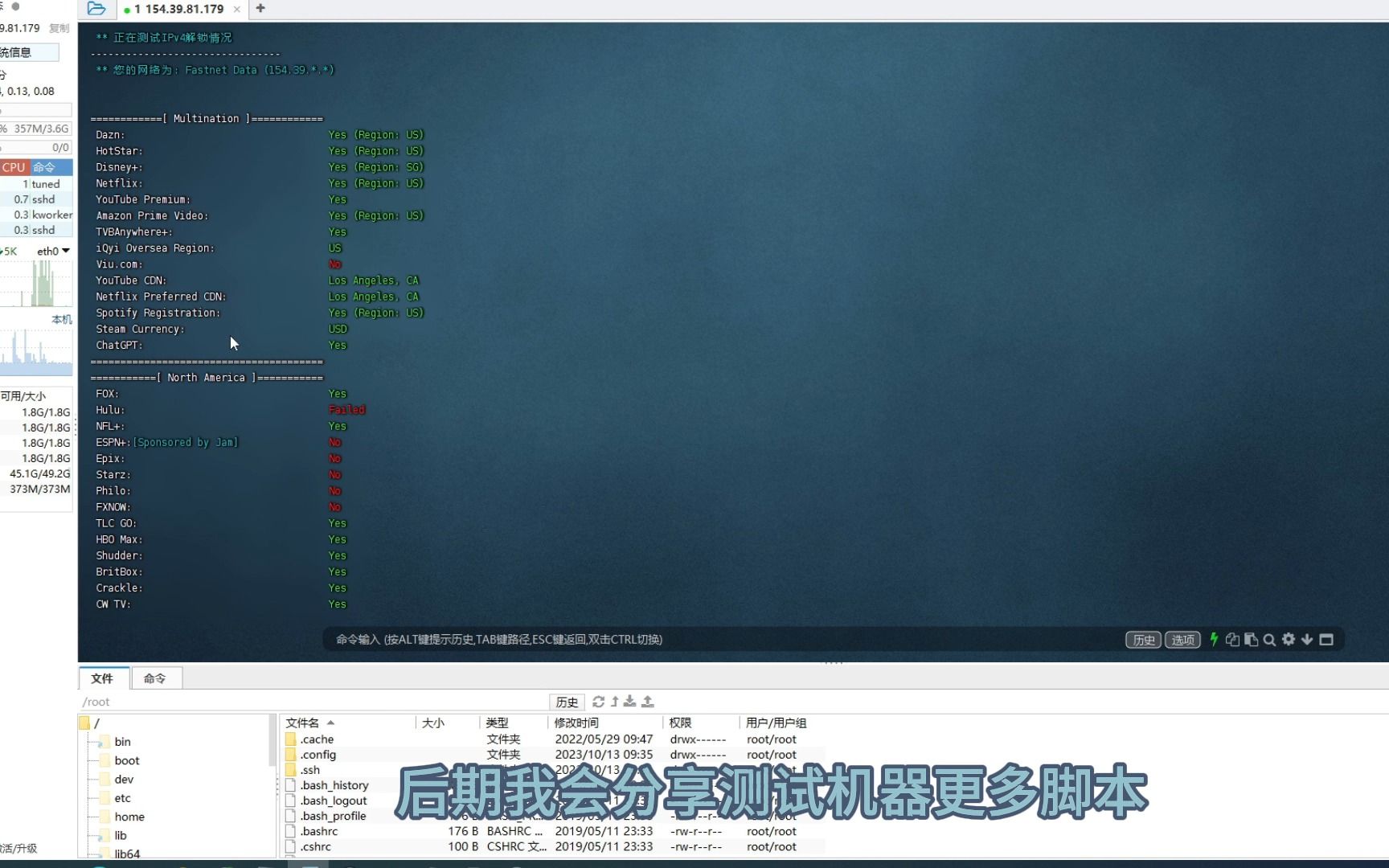Sort by 权限 permissions column header
The width and height of the screenshot is (1389, 868).
click(x=701, y=723)
